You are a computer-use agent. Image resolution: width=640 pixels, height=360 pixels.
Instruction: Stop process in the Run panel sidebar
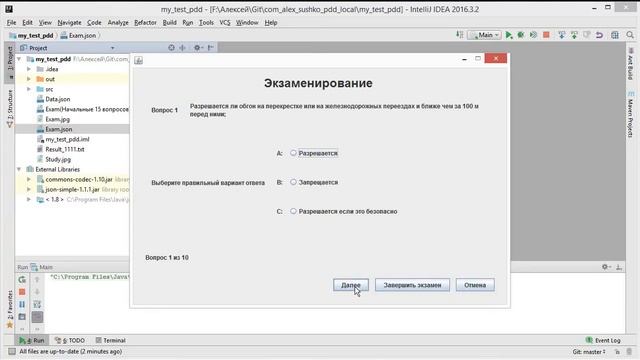click(x=22, y=292)
